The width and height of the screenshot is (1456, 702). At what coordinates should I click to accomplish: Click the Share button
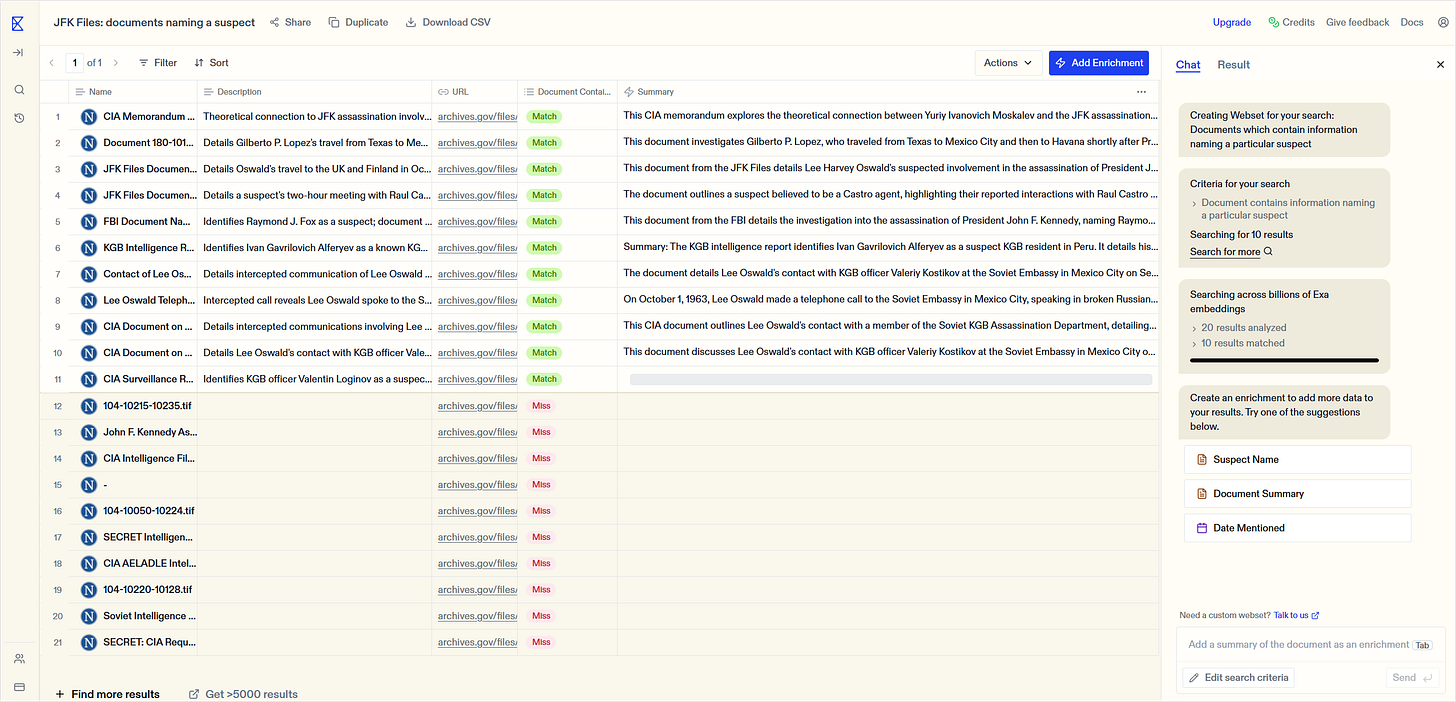290,22
